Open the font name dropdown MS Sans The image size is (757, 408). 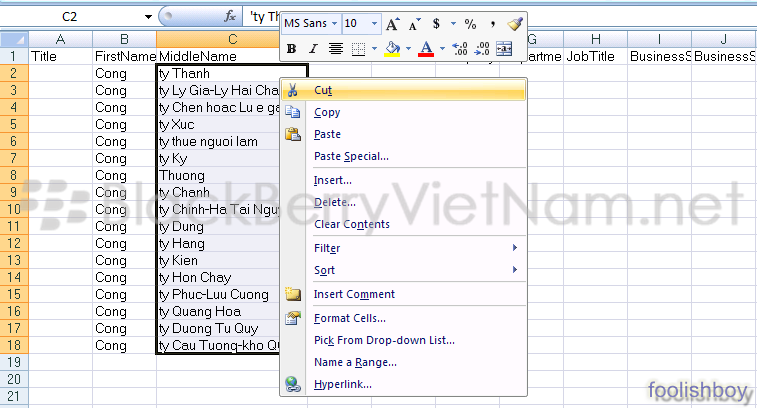pos(334,23)
